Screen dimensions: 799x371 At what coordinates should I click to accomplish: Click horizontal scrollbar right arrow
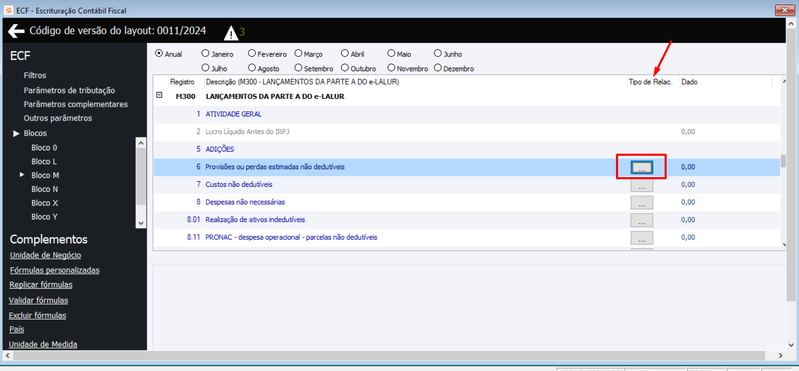click(x=780, y=355)
